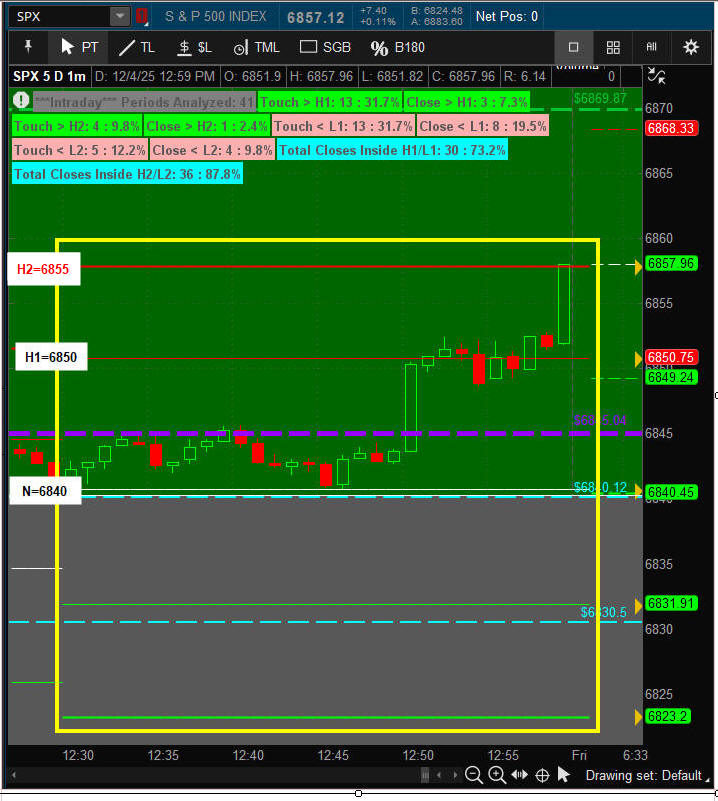Click the H2=6855 price level label
This screenshot has height=801, width=718.
click(x=41, y=268)
